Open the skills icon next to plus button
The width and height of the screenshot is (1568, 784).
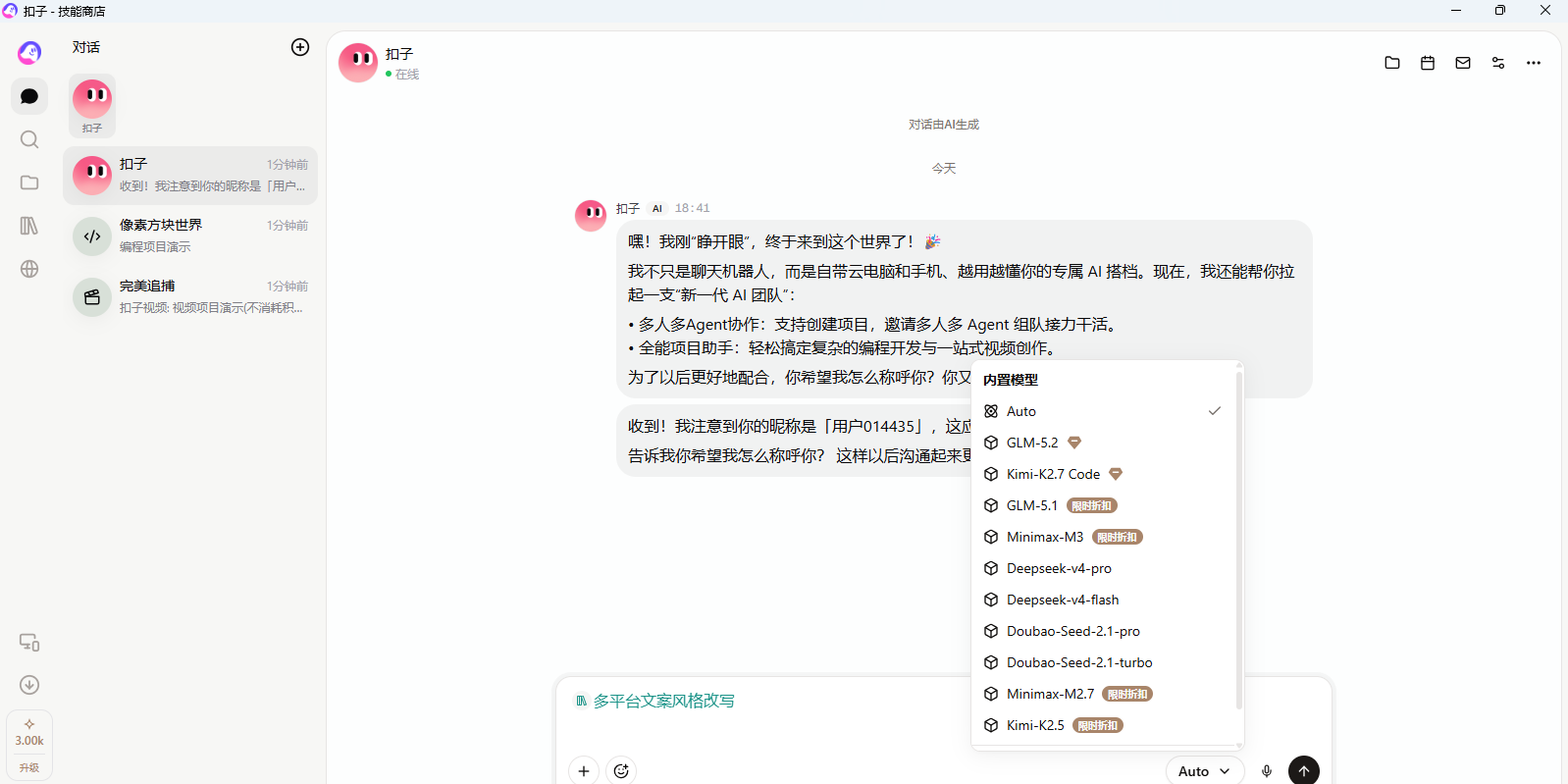(621, 771)
